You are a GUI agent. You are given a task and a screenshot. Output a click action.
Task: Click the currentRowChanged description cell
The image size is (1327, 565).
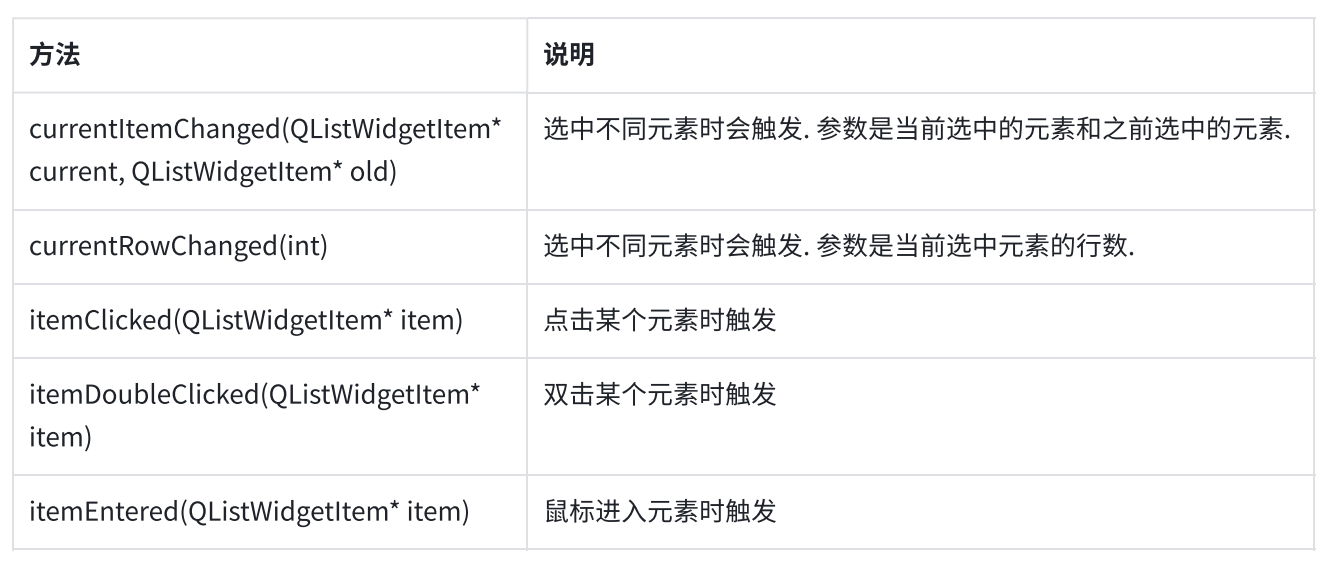pyautogui.click(x=919, y=247)
